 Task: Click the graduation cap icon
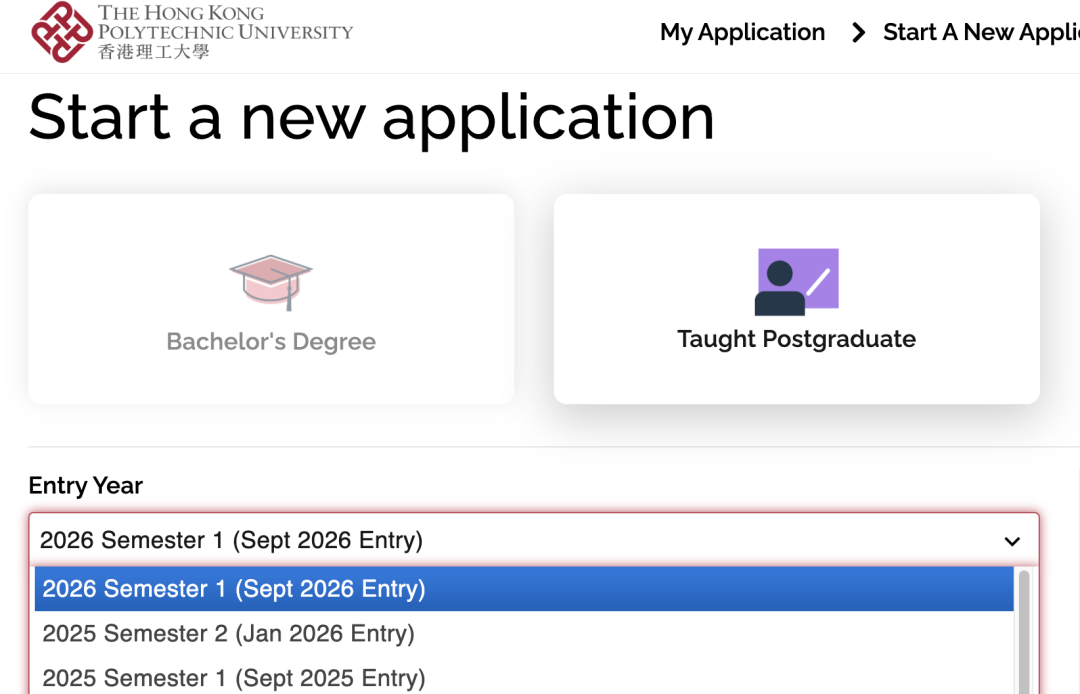[x=271, y=282]
